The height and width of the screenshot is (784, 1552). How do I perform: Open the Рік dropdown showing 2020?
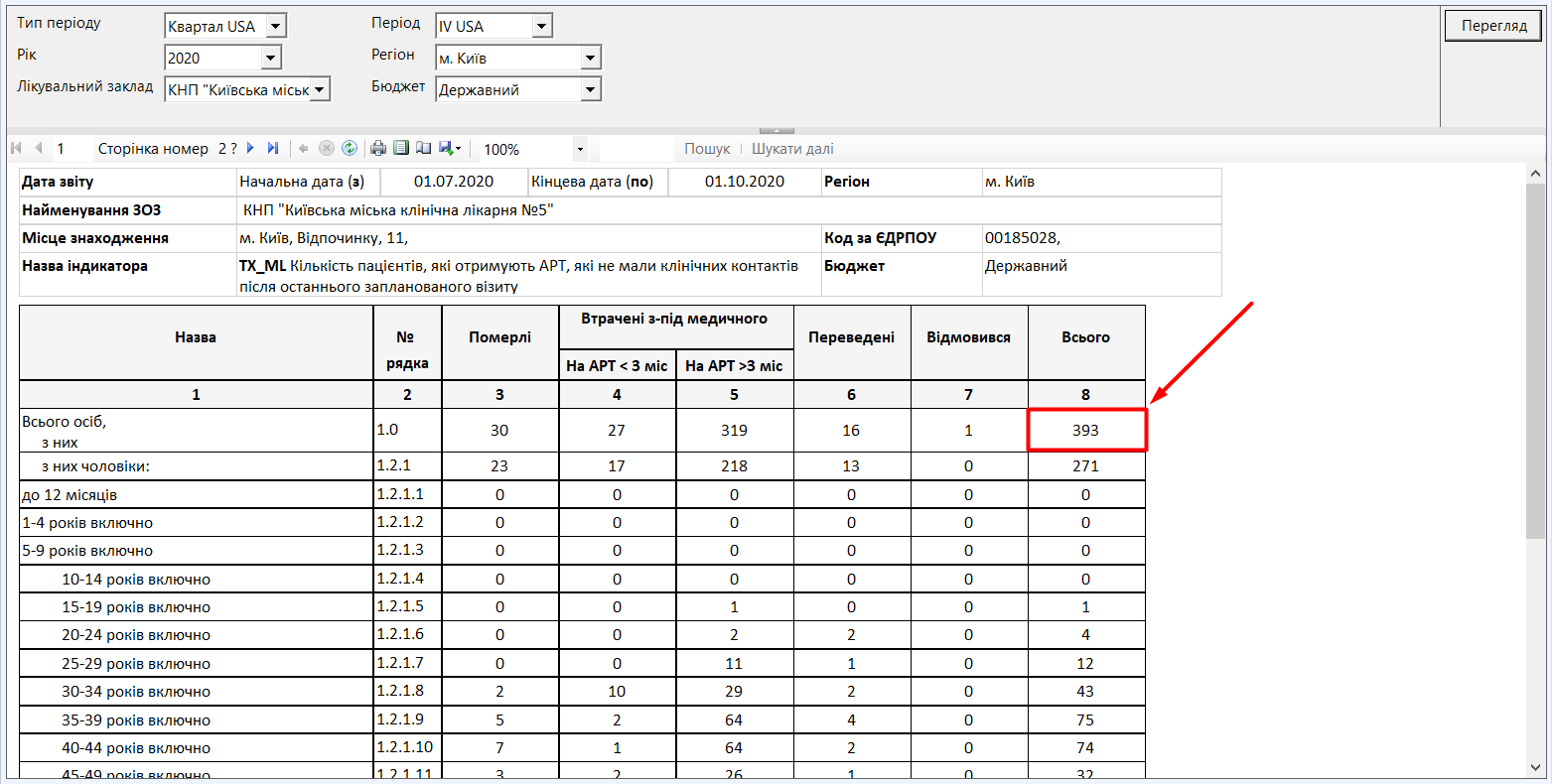[271, 58]
